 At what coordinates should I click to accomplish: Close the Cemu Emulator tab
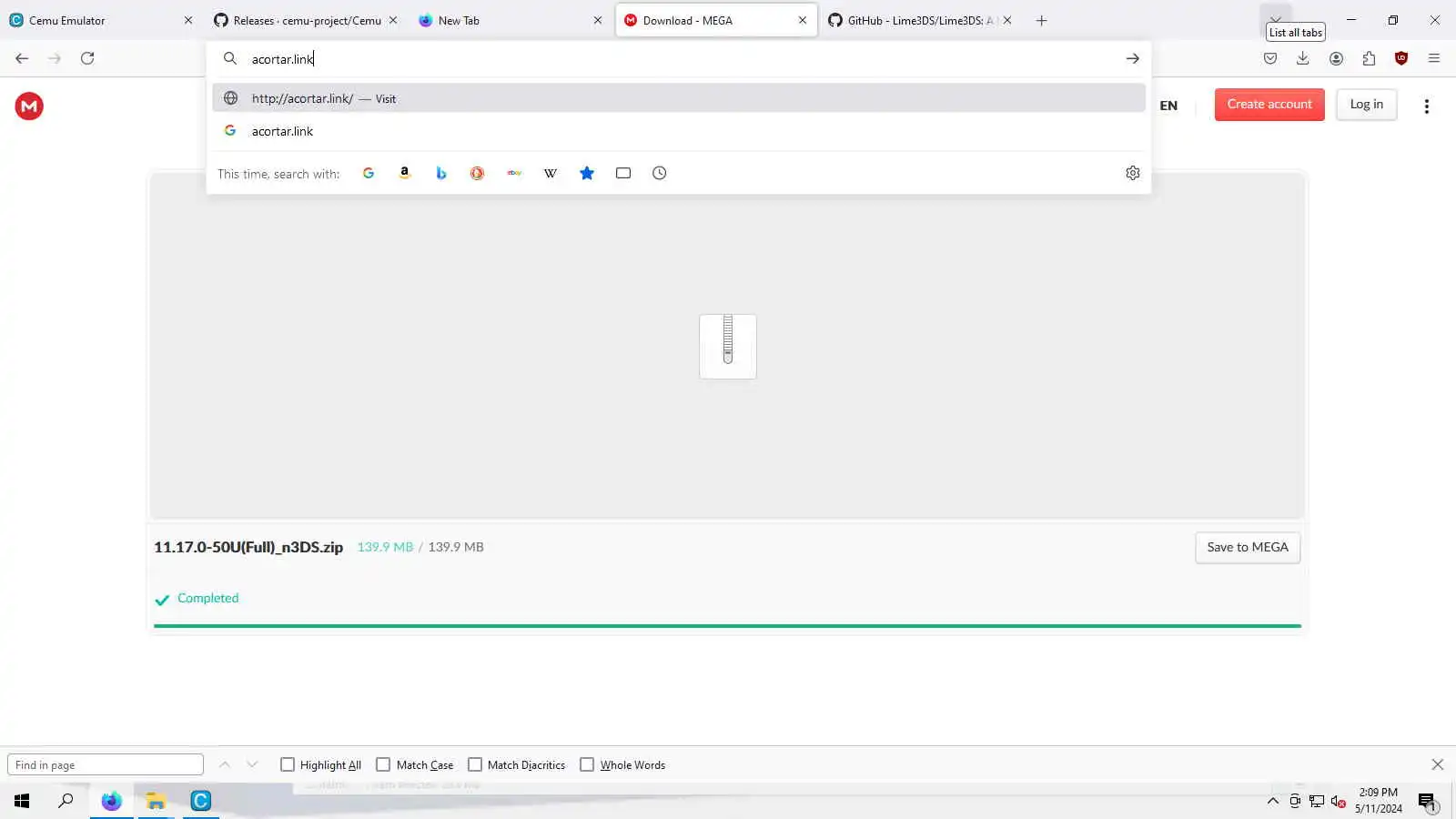point(188,20)
